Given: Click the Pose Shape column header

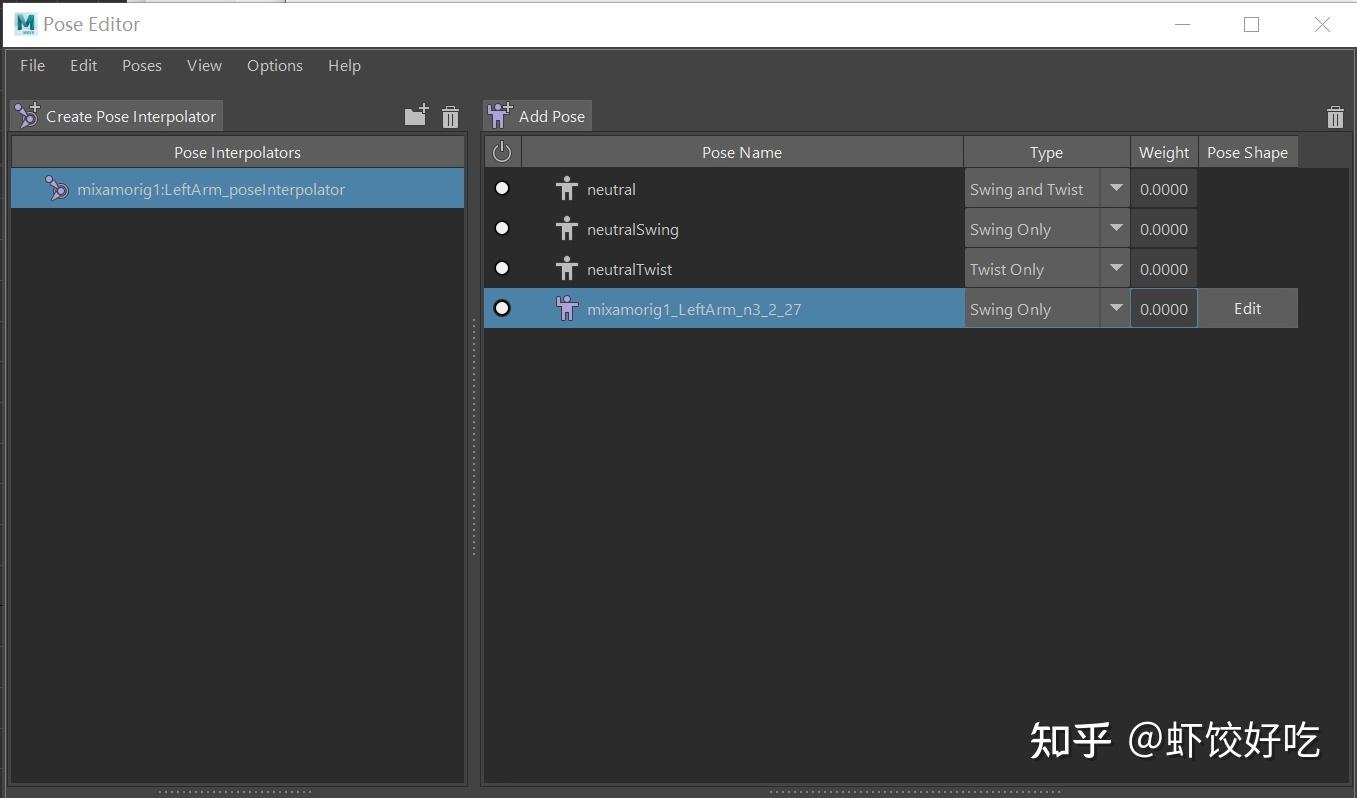Looking at the screenshot, I should click(1247, 152).
